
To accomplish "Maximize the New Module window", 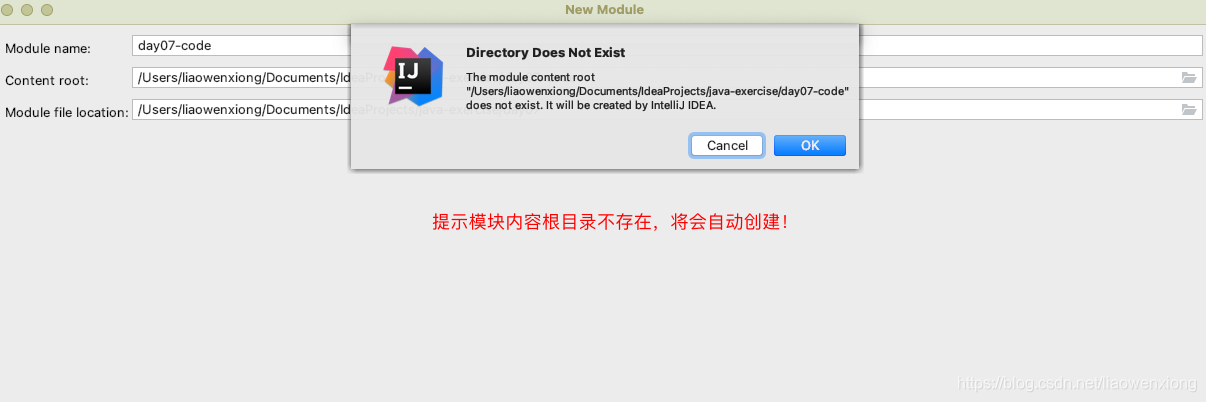I will (x=47, y=9).
